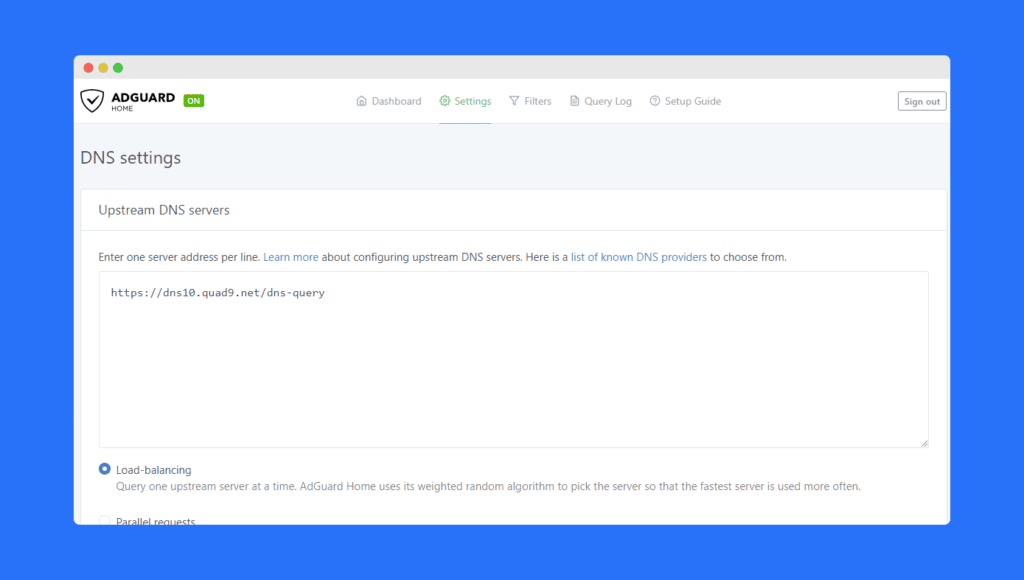
Task: Open the Learn more link
Action: pos(291,257)
